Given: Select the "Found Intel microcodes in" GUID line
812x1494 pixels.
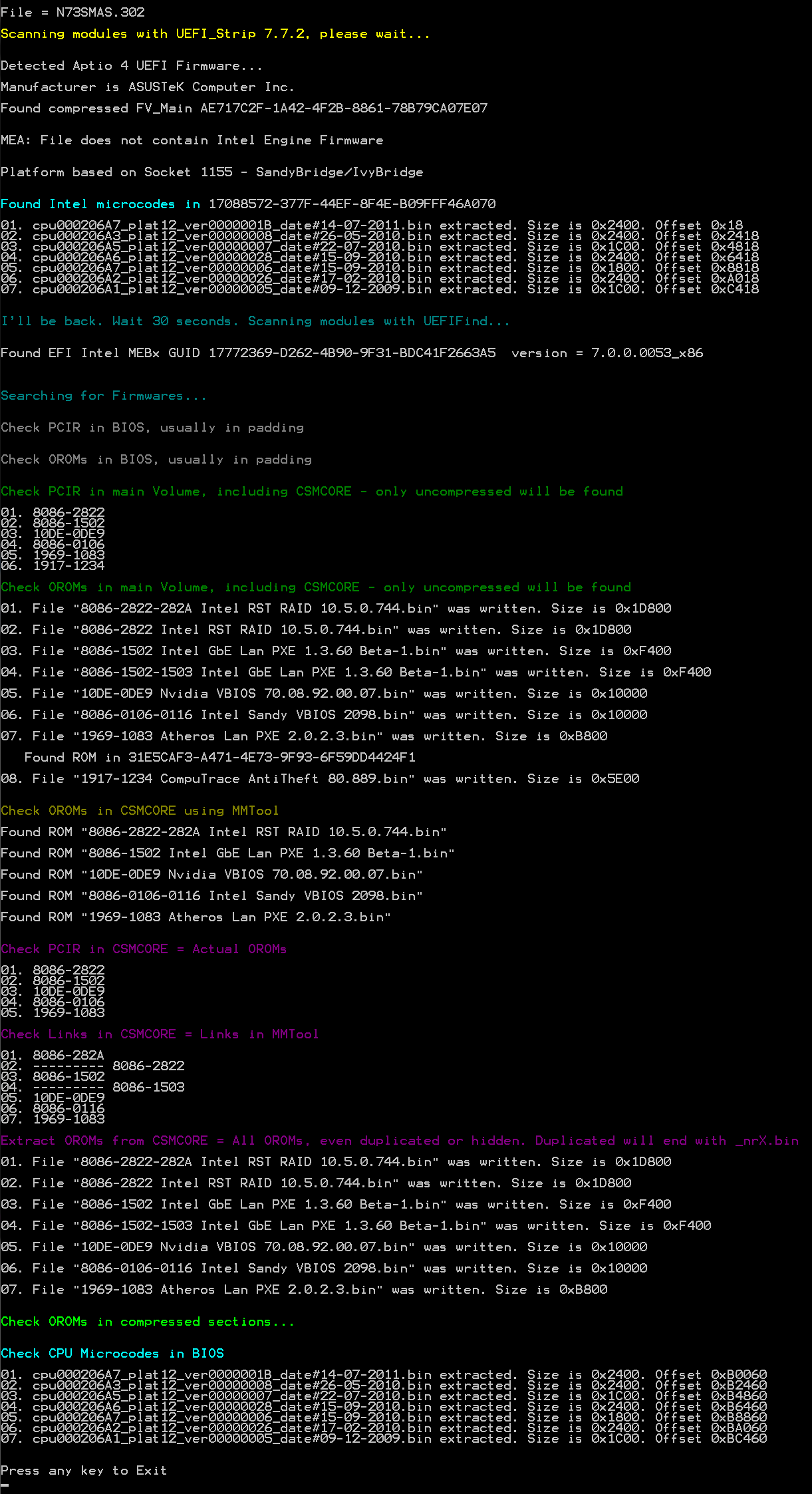Looking at the screenshot, I should coord(248,204).
